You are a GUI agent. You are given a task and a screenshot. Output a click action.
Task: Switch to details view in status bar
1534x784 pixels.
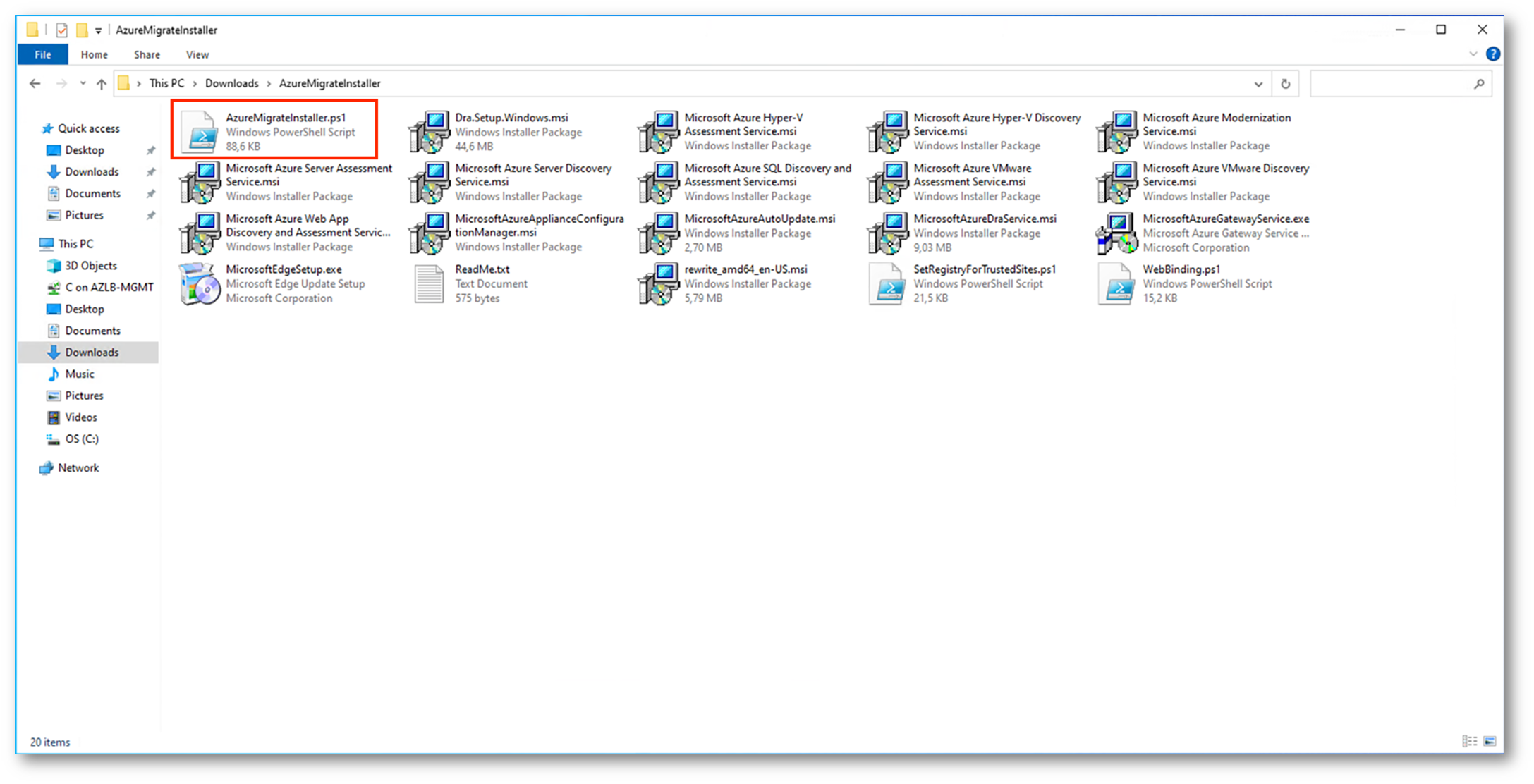(x=1470, y=741)
